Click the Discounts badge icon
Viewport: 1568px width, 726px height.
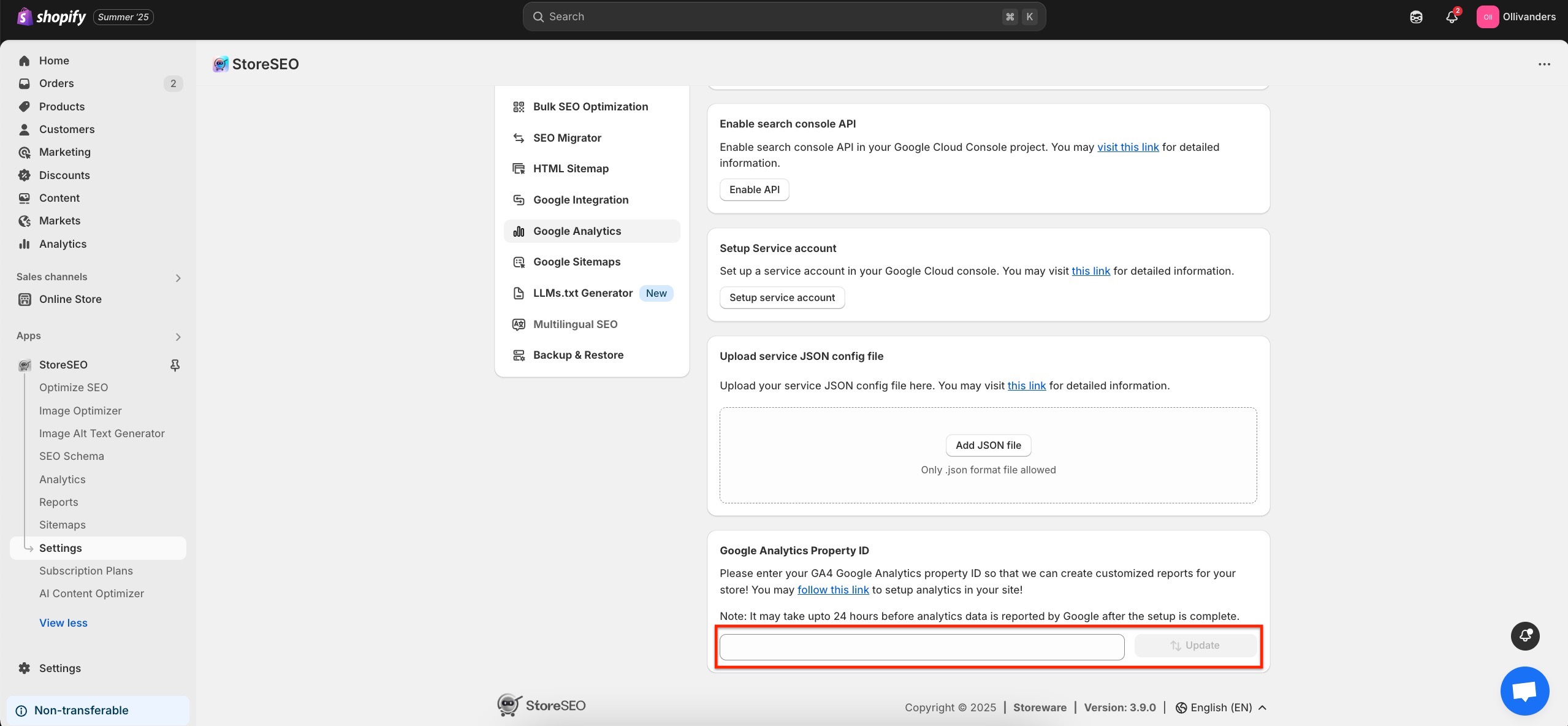25,175
